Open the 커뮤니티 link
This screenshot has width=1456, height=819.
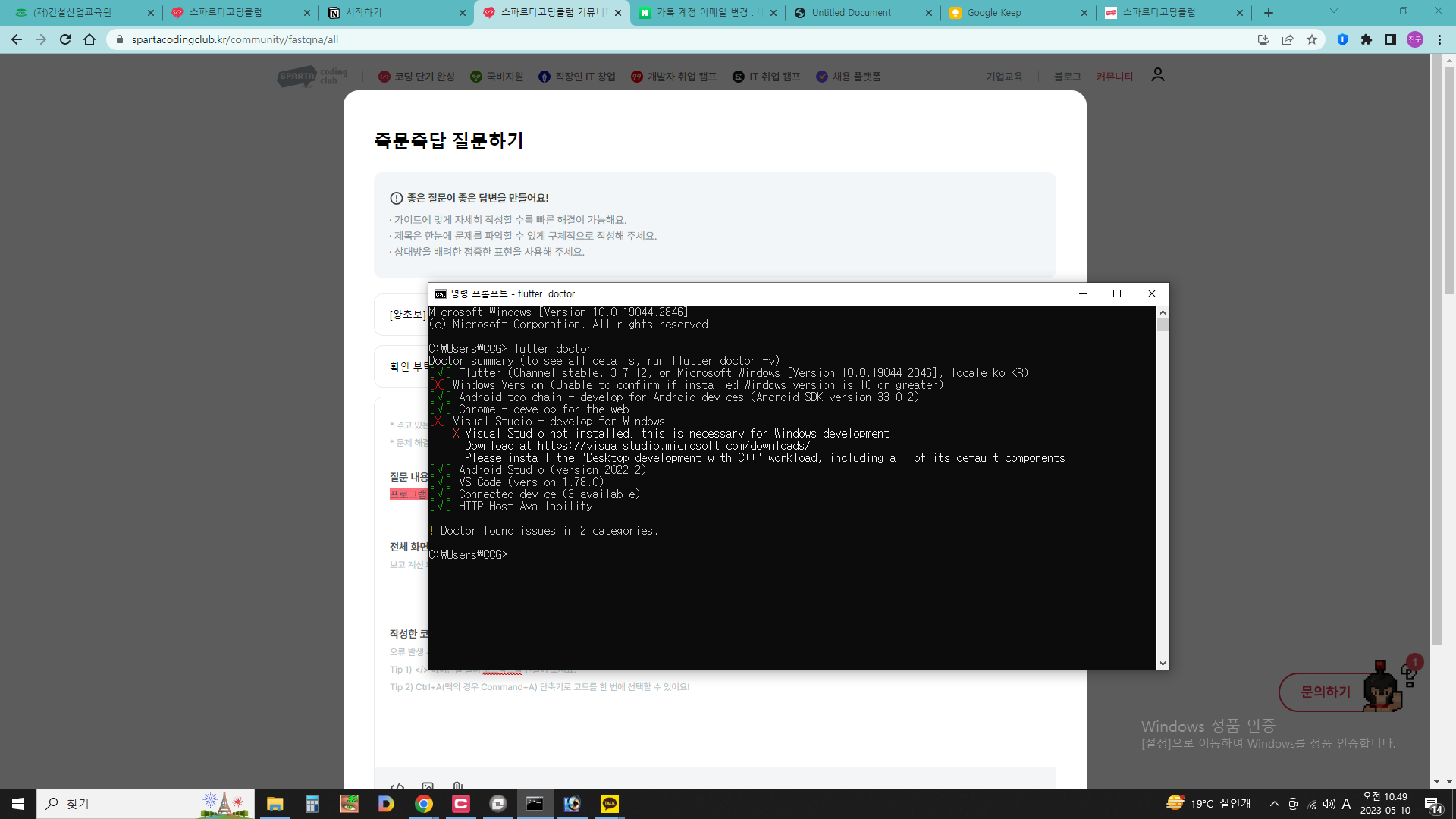[x=1114, y=77]
